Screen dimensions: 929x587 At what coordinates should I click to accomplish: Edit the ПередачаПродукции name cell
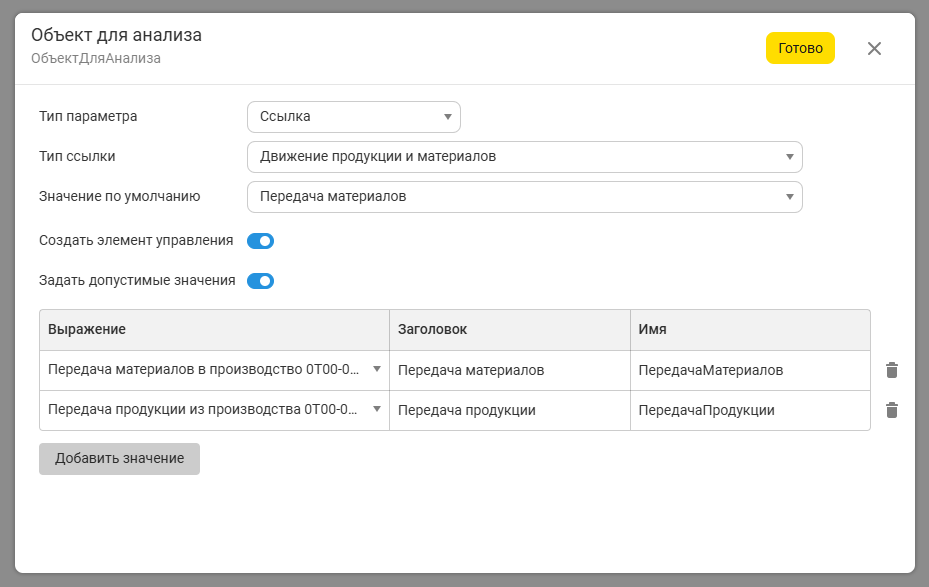[x=750, y=410]
